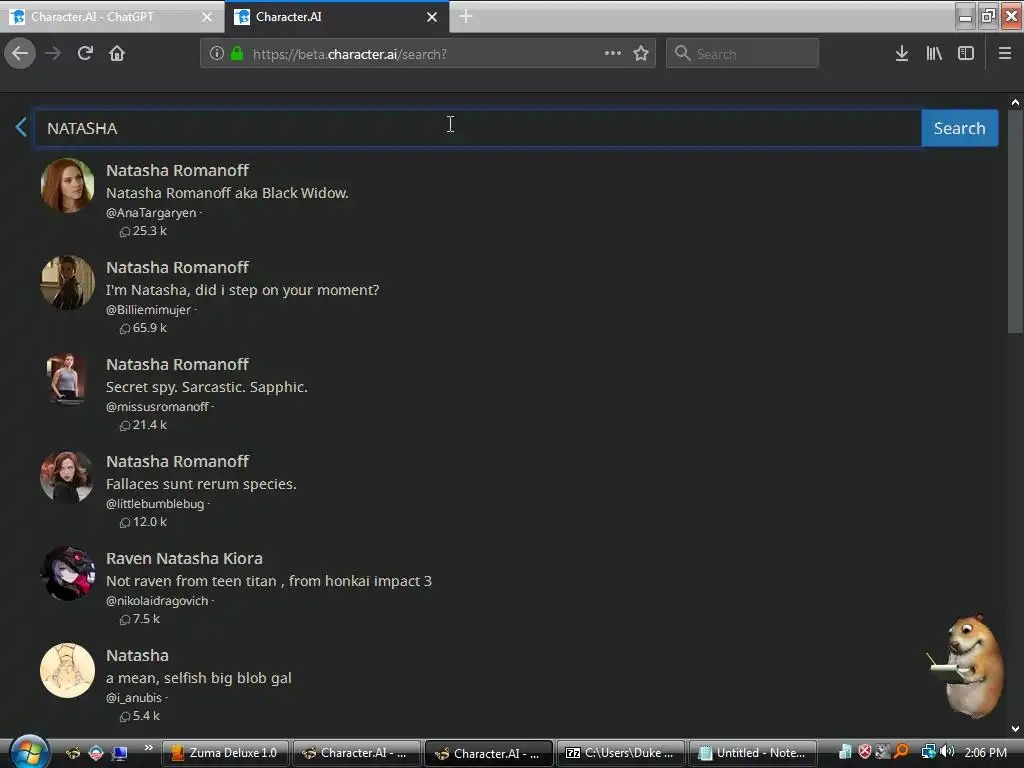The width and height of the screenshot is (1024, 768).
Task: Click the NATASHA character search field
Action: point(477,128)
